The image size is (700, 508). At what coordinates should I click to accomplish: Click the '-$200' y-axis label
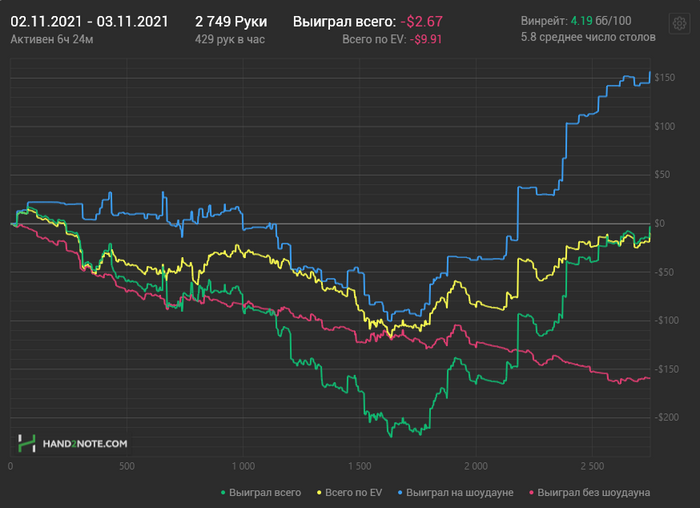point(667,417)
